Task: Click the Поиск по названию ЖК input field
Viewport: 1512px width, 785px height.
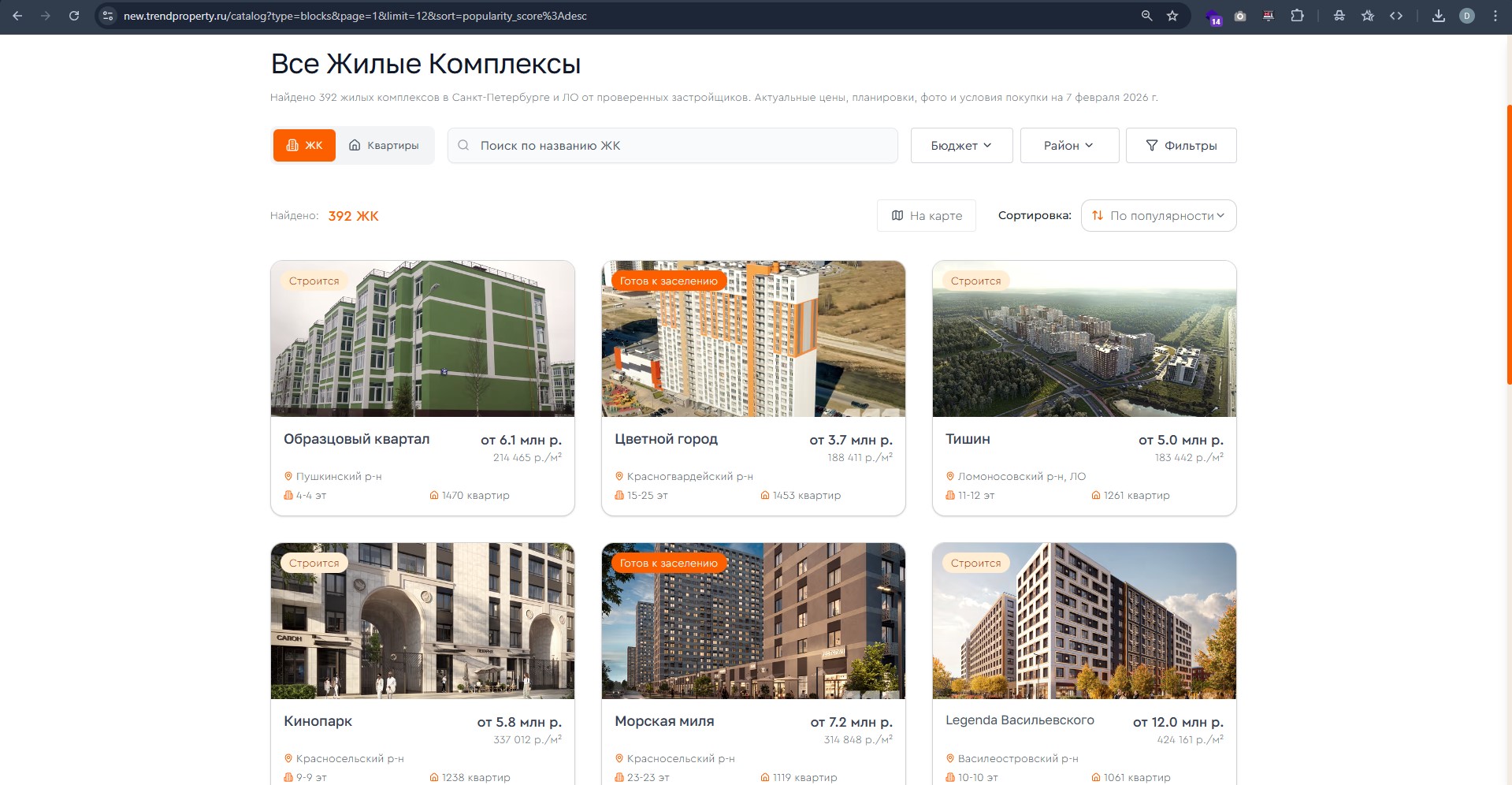Action: click(671, 145)
